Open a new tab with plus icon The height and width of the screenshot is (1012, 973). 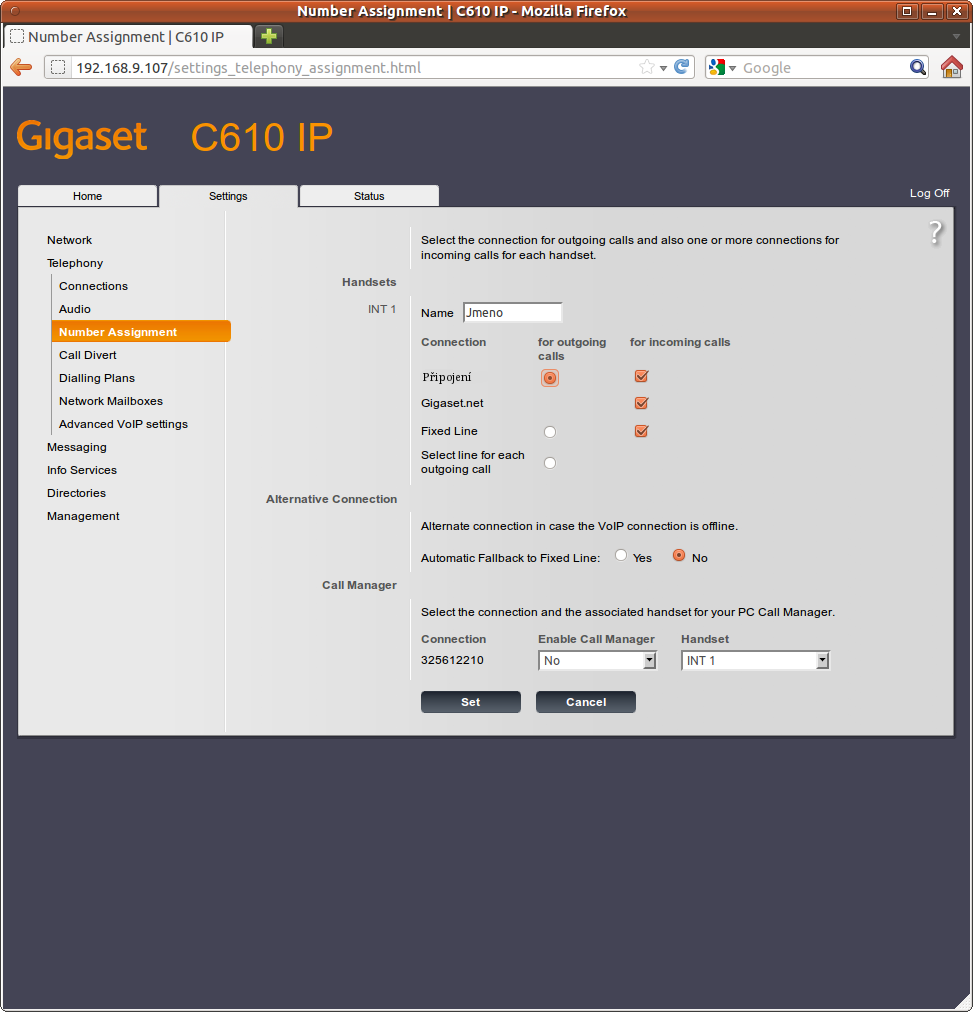[269, 36]
